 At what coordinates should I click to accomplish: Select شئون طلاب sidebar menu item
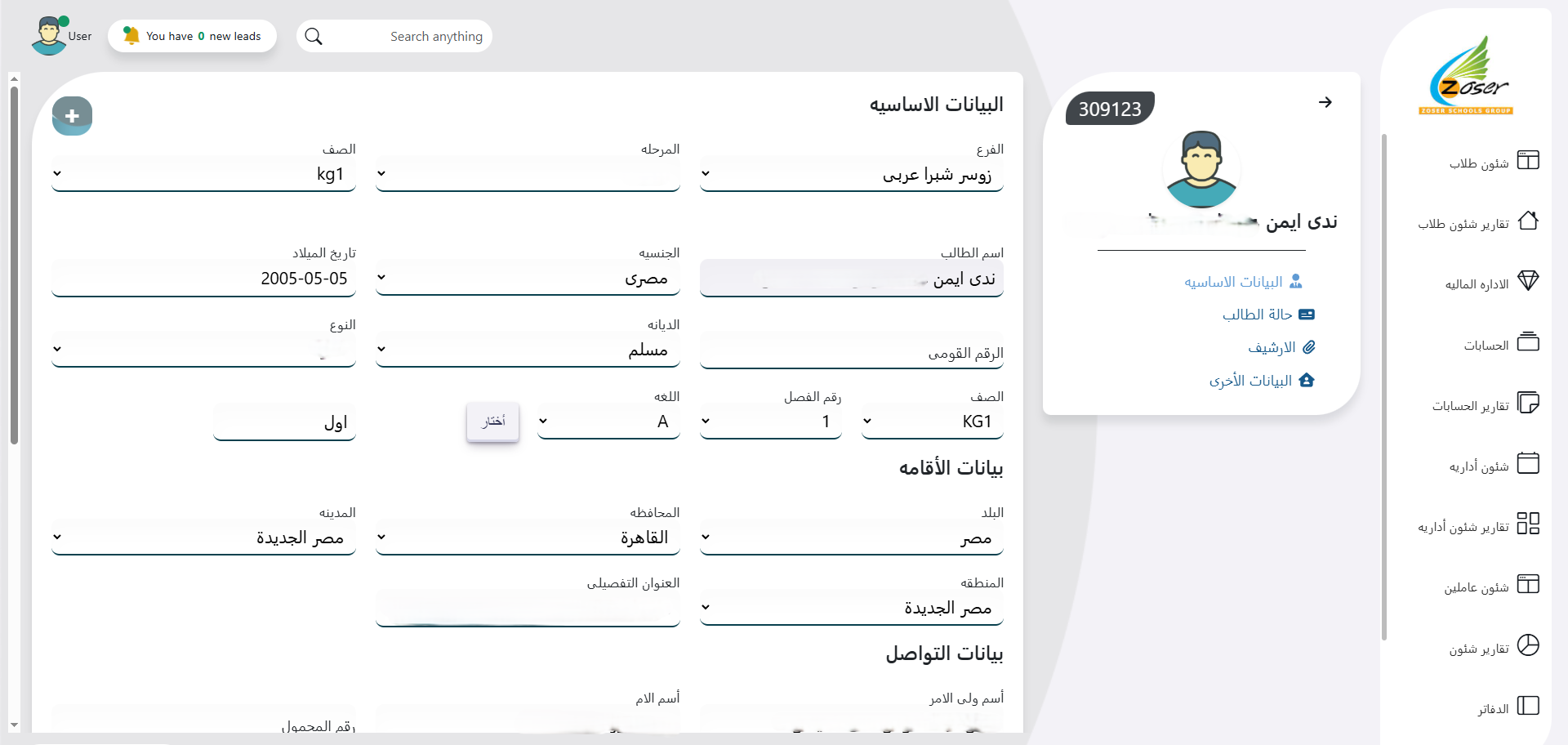tap(1479, 163)
